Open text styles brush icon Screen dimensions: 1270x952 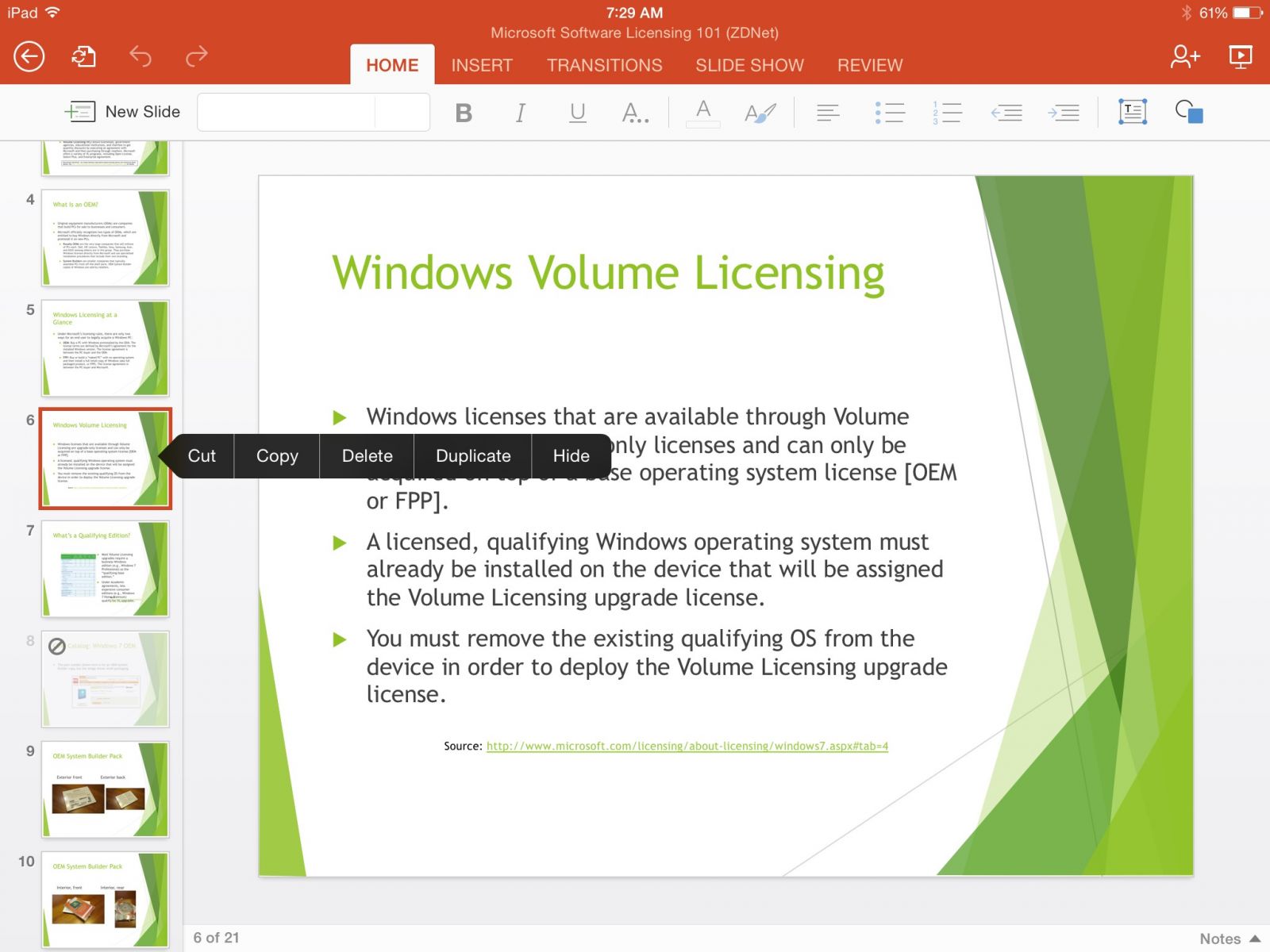point(760,113)
